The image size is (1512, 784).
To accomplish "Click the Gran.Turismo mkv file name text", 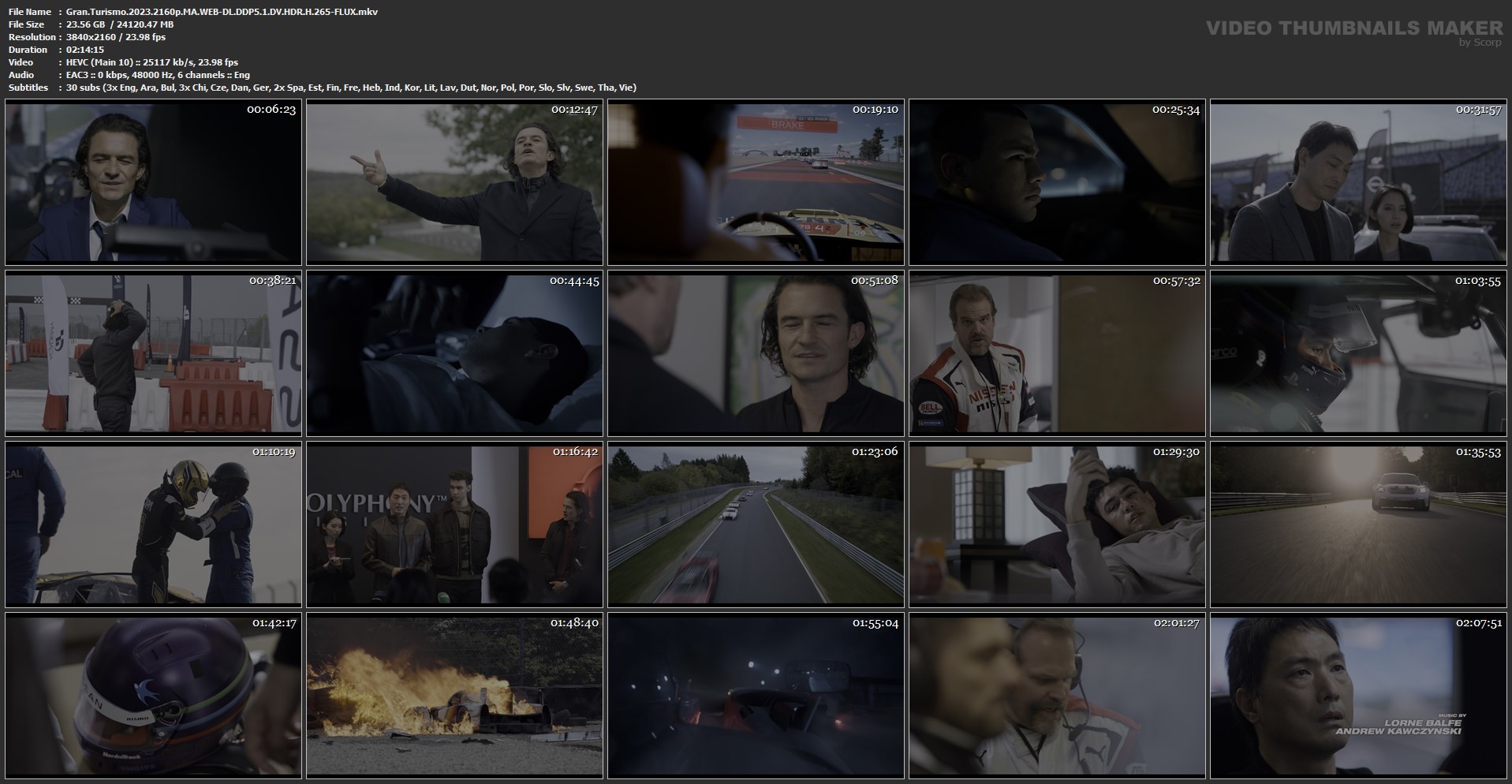I will pos(222,12).
